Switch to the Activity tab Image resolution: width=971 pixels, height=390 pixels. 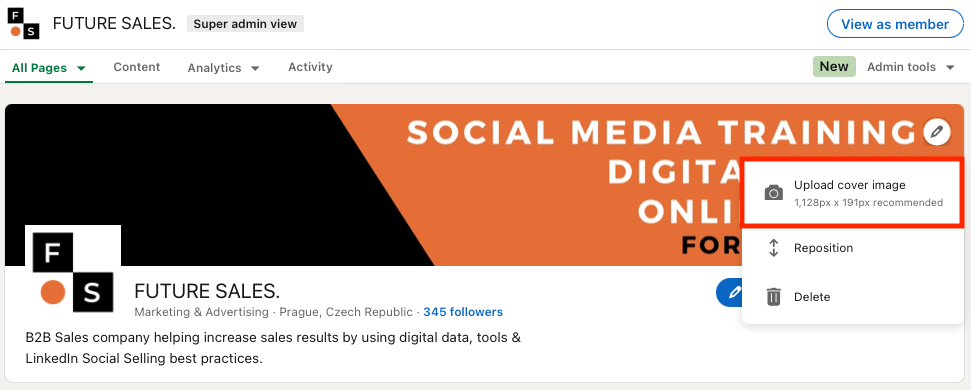(x=310, y=67)
